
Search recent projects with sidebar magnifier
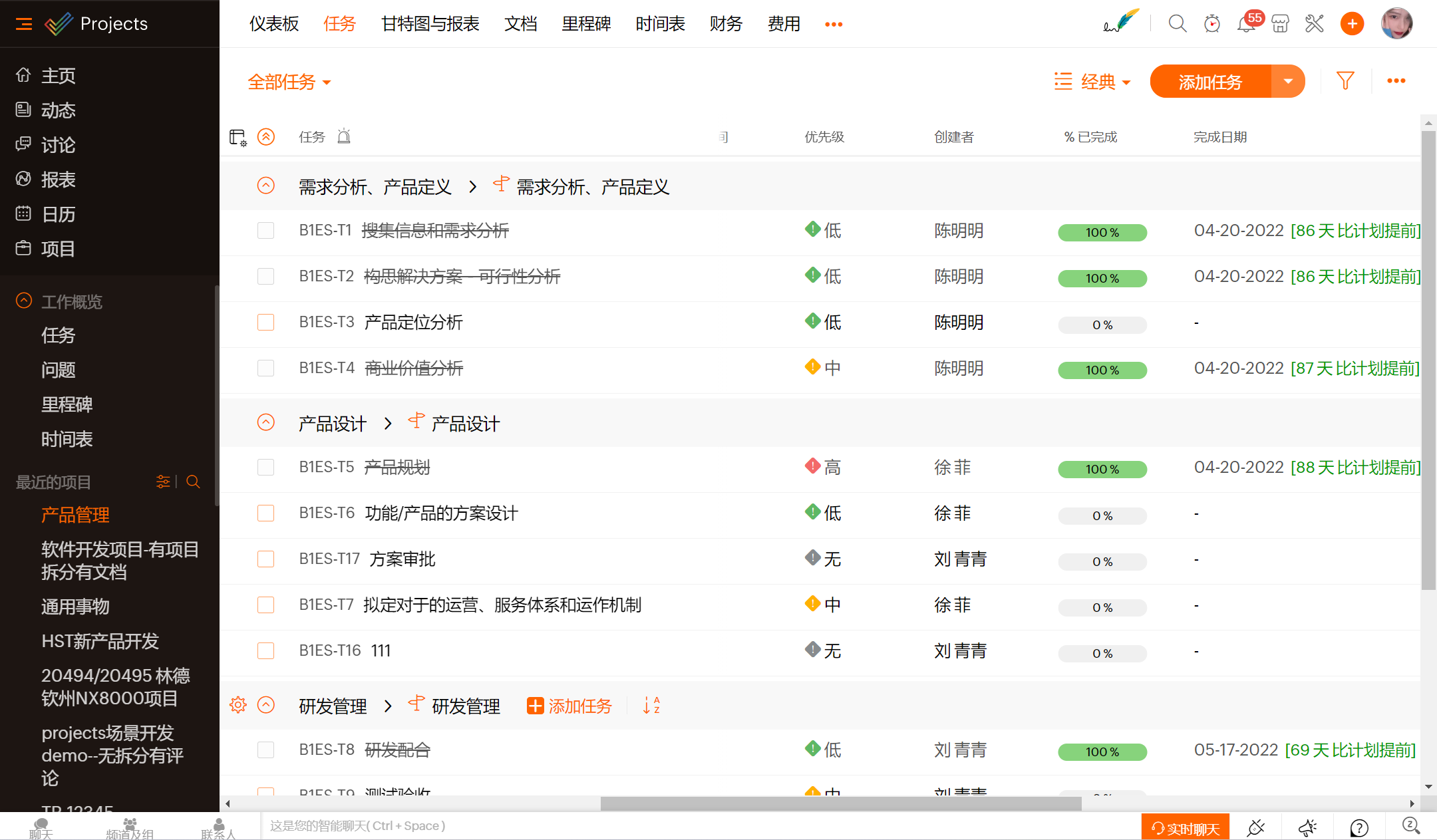pyautogui.click(x=194, y=482)
